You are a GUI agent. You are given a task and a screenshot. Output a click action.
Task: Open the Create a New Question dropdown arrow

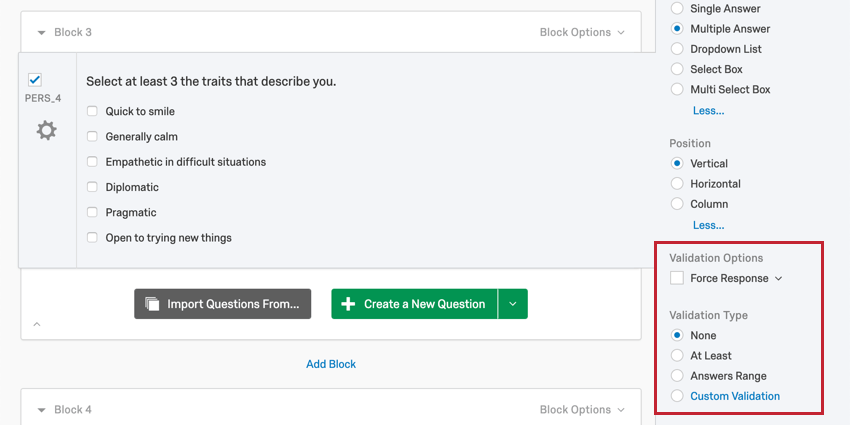[x=513, y=304]
